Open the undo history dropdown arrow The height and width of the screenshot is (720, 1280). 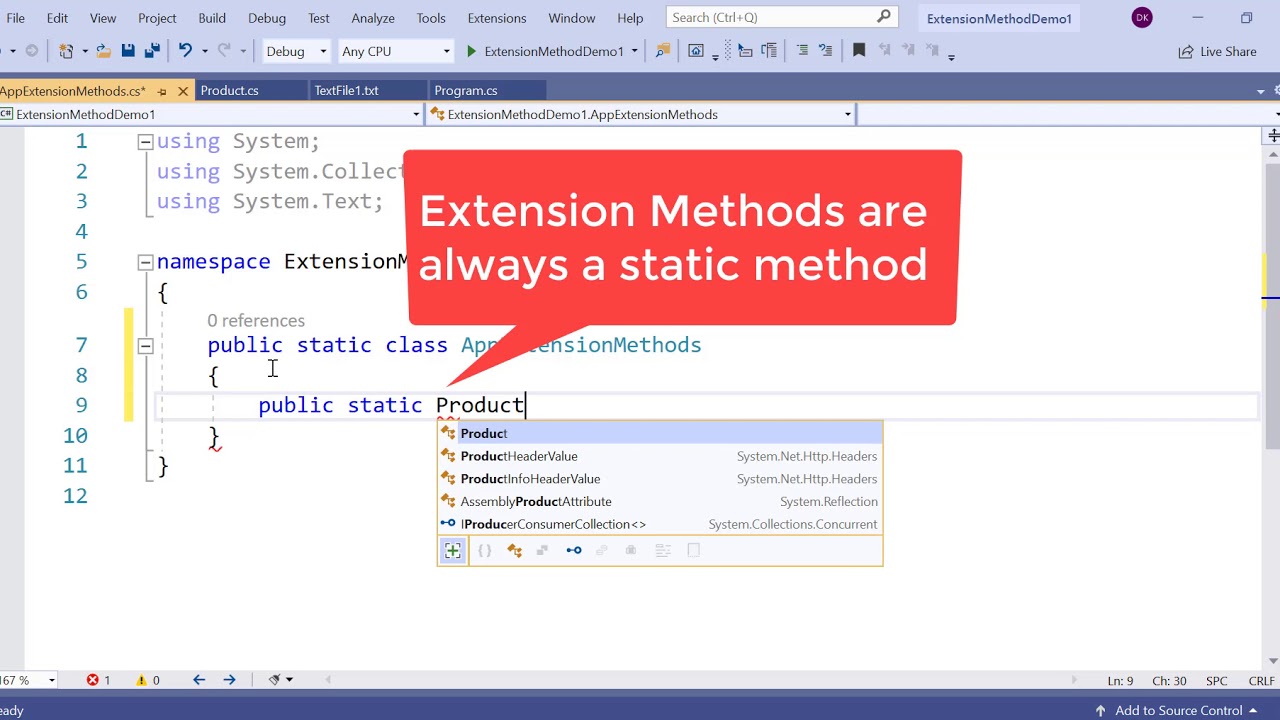coord(204,51)
